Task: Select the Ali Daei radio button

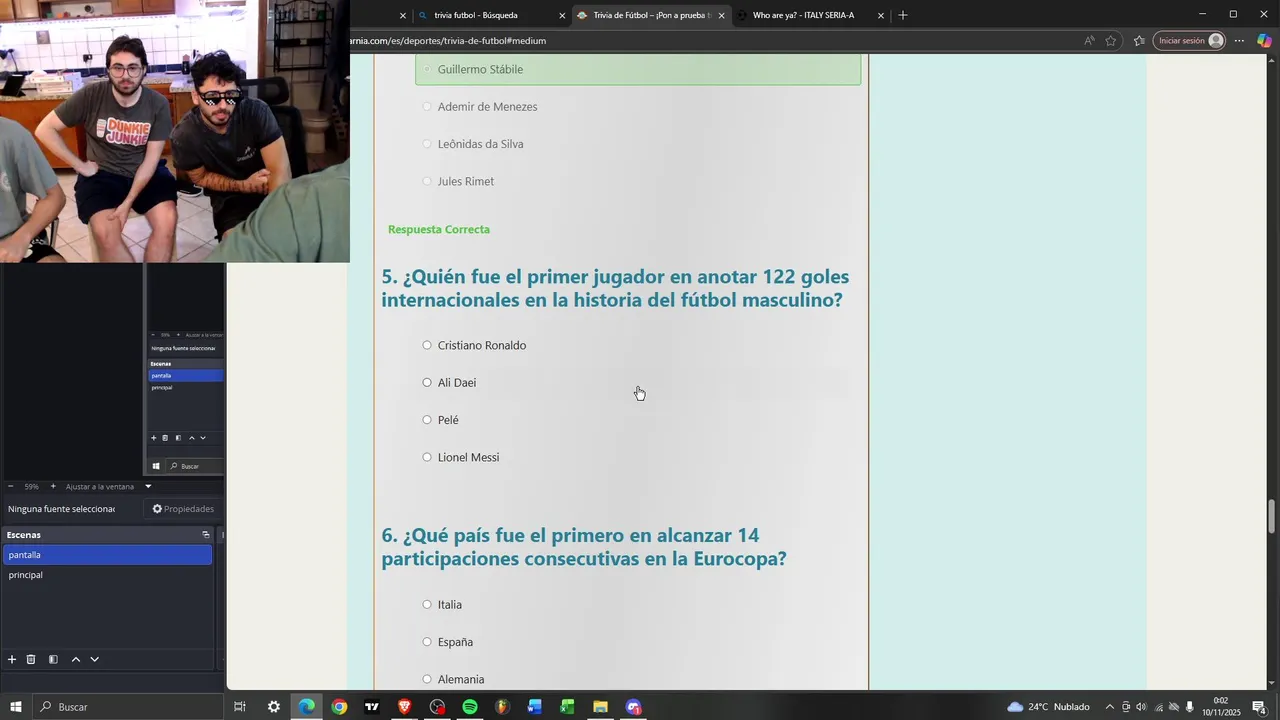Action: pos(427,382)
